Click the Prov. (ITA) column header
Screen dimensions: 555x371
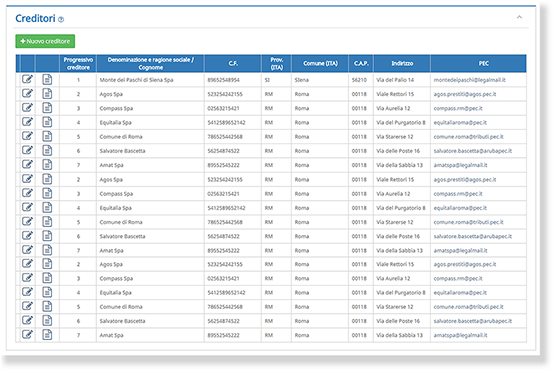coord(276,63)
